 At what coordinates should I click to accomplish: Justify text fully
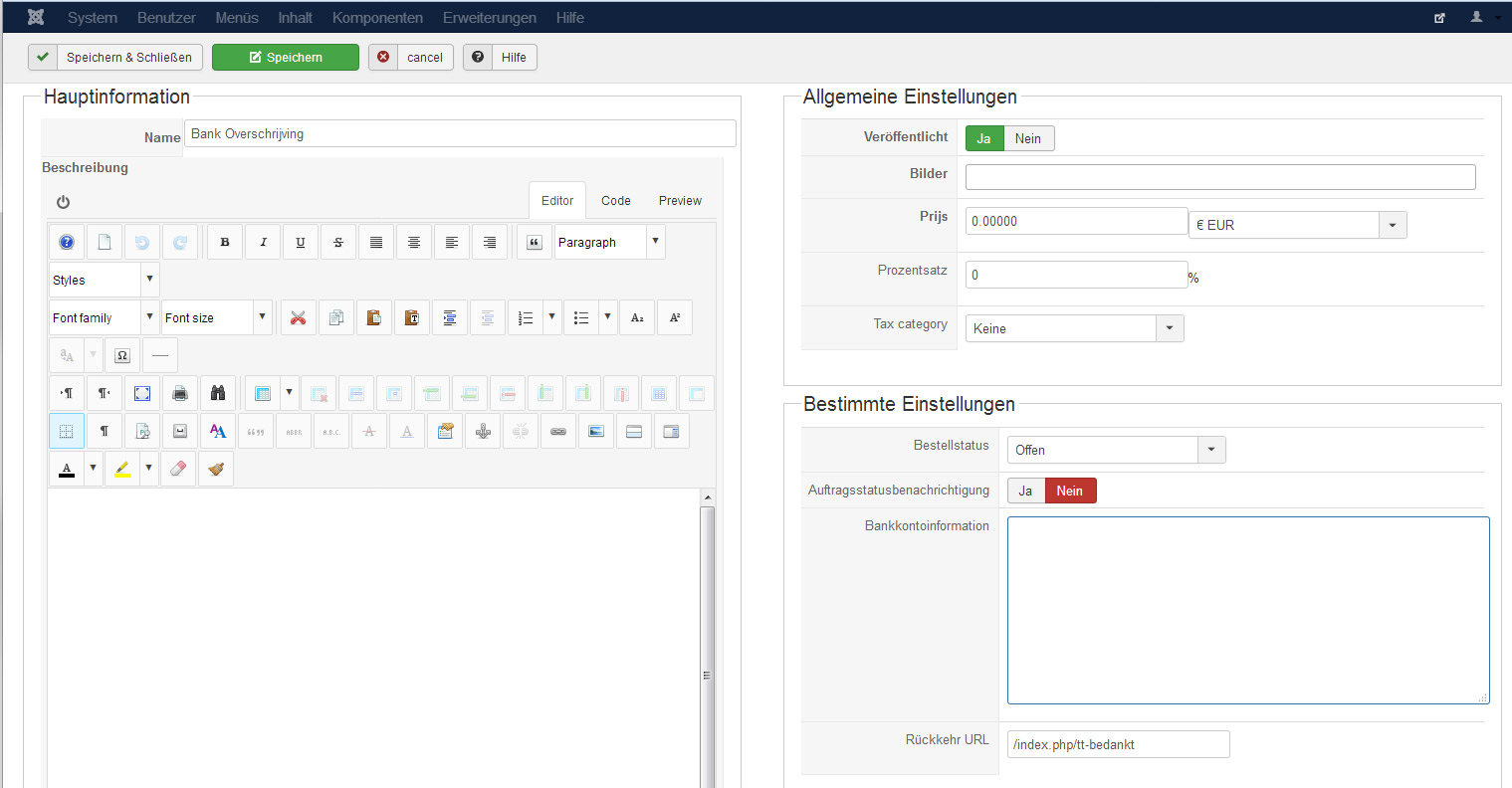pos(376,242)
